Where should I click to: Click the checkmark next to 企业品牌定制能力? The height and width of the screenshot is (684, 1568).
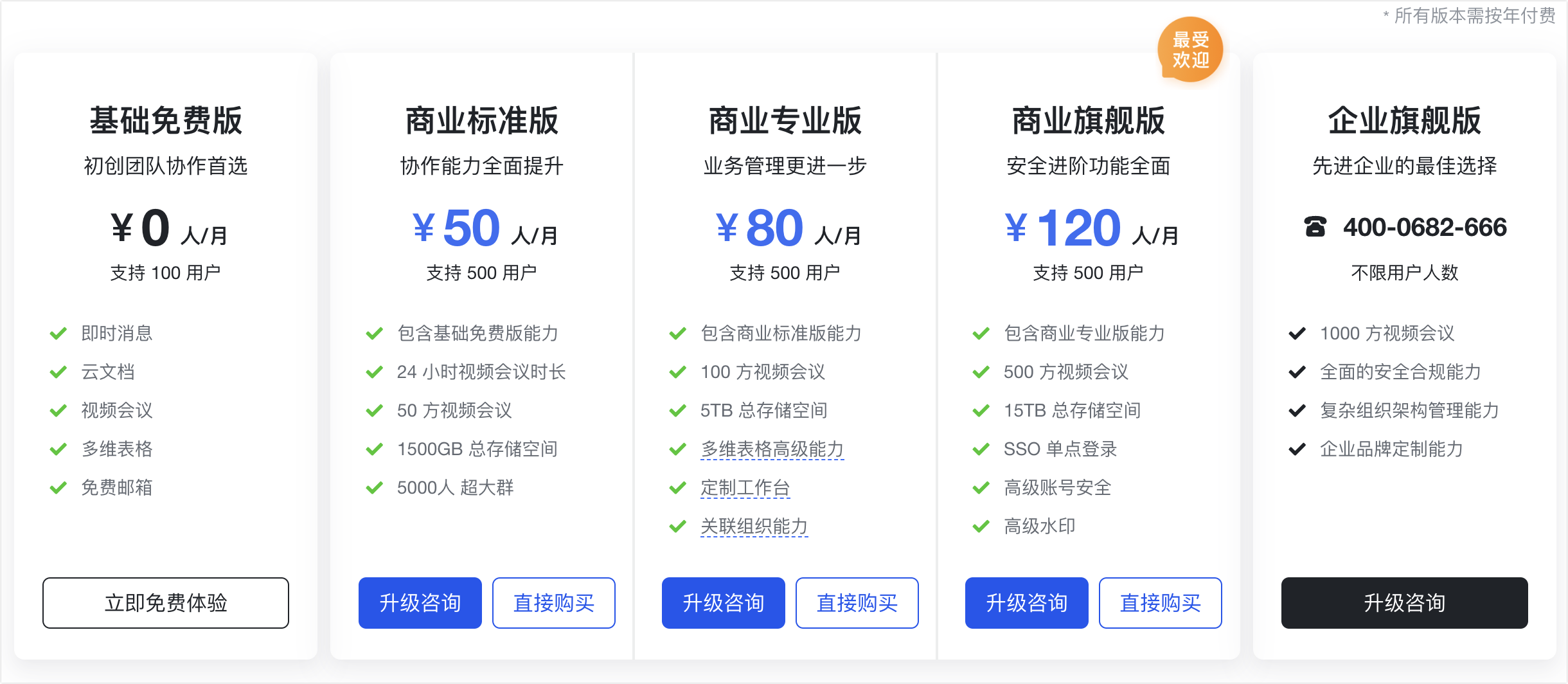[x=1297, y=449]
